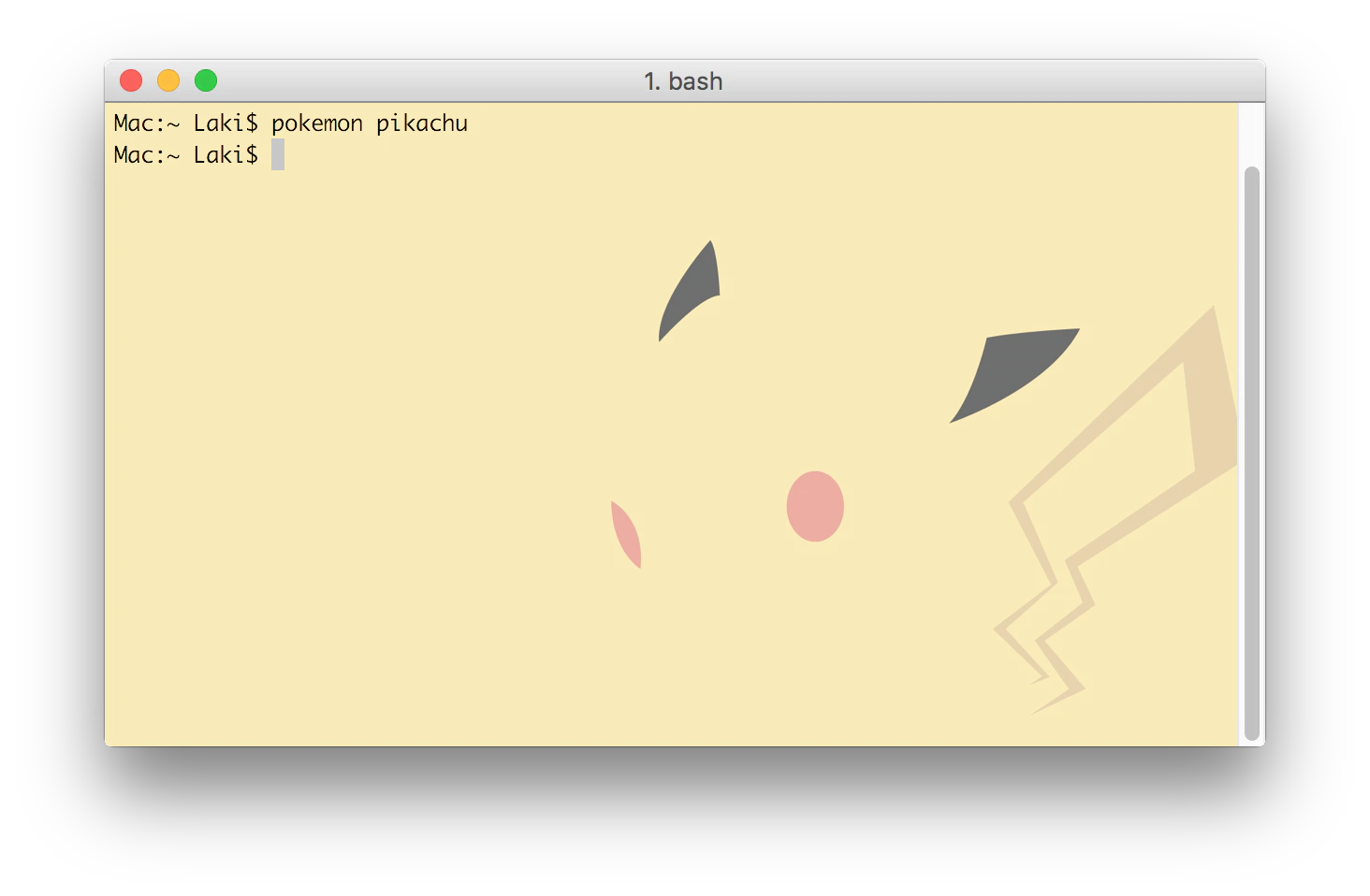Click Pikachu's red nose

coord(815,506)
